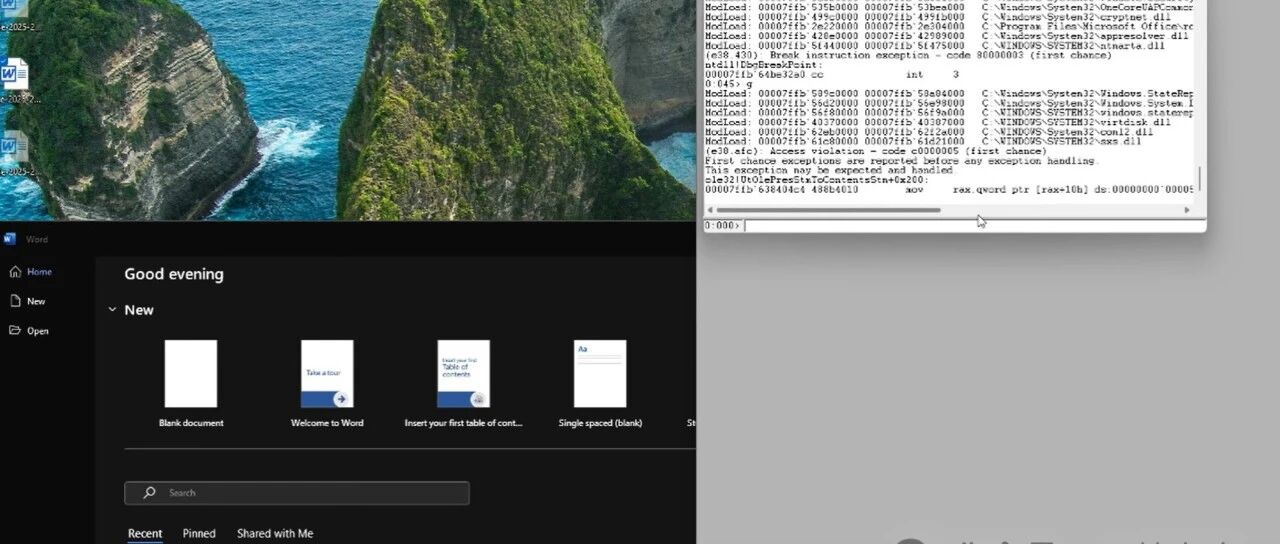The image size is (1280, 544).
Task: Switch to the Pinned tab
Action: pos(199,534)
